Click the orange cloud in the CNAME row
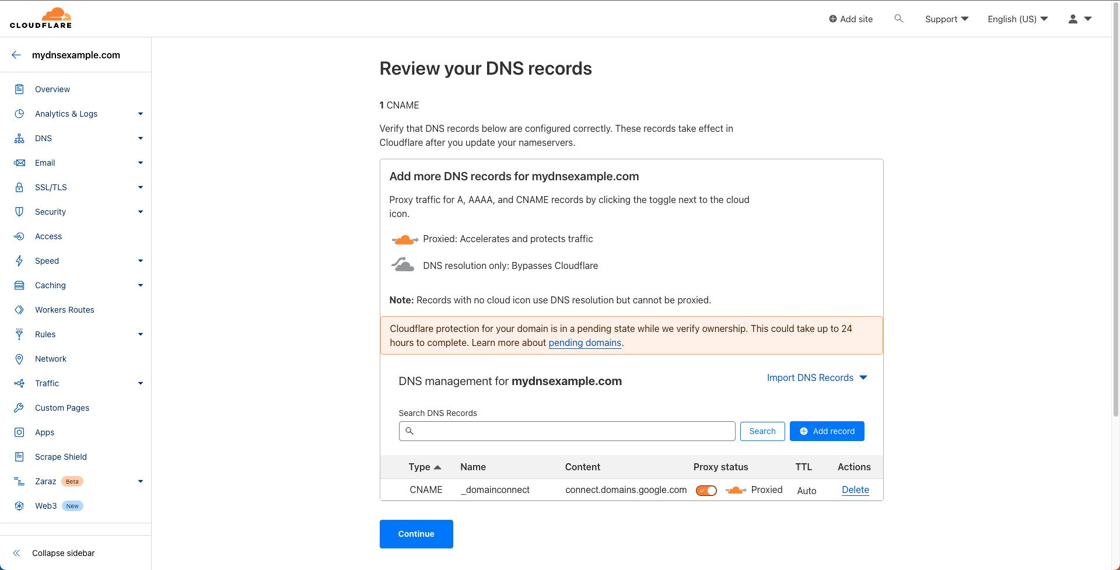 tap(736, 490)
